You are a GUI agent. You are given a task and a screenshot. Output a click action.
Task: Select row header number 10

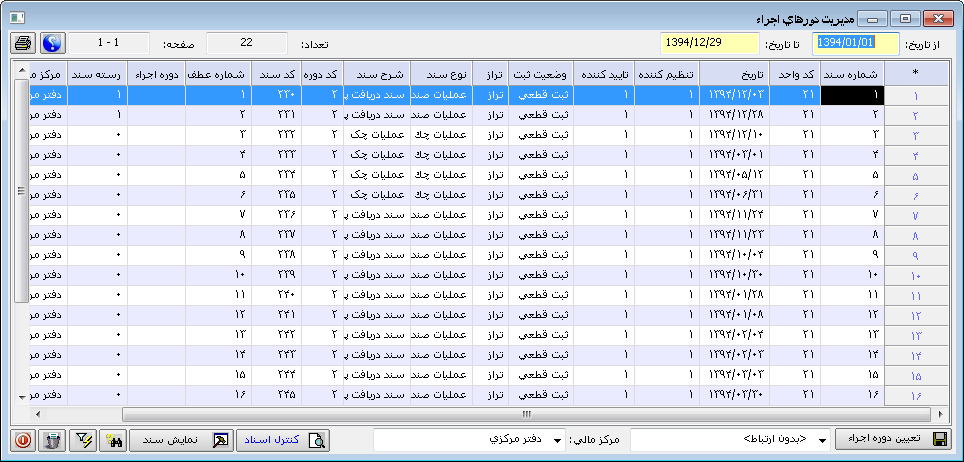coord(915,276)
